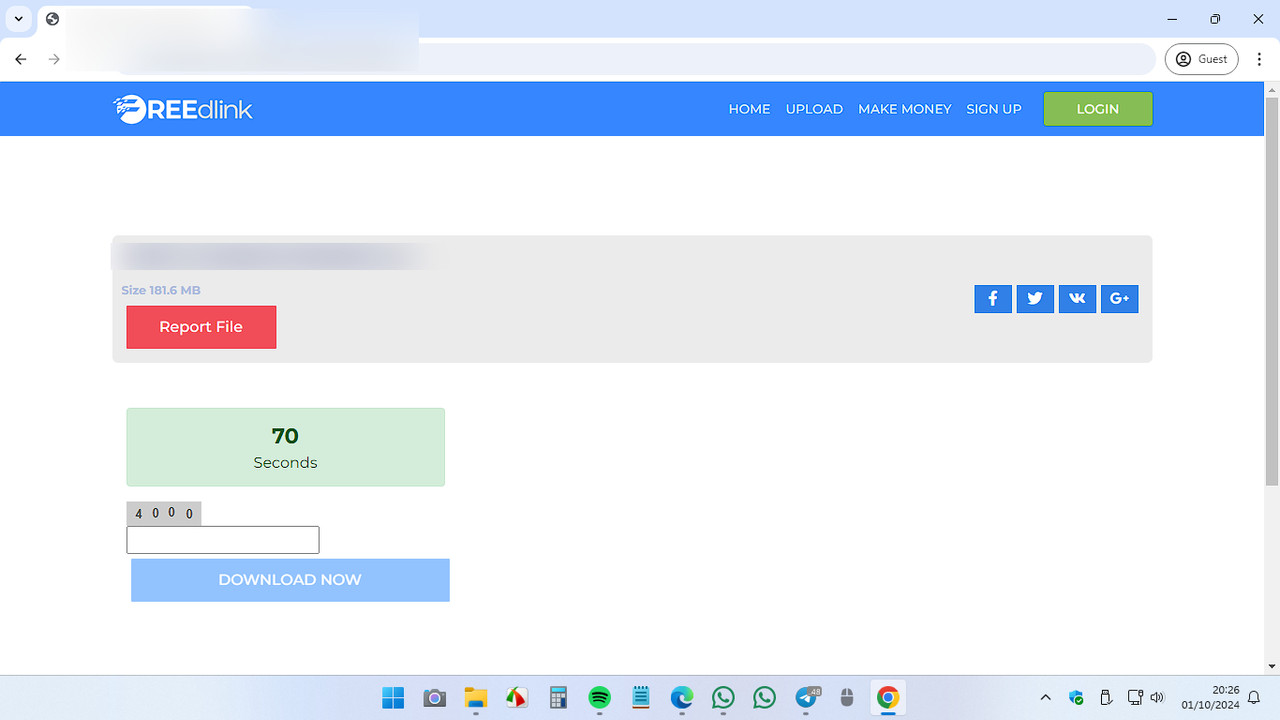Screen dimensions: 1280x720
Task: Click the DOWNLOAD NOW button
Action: pos(290,580)
